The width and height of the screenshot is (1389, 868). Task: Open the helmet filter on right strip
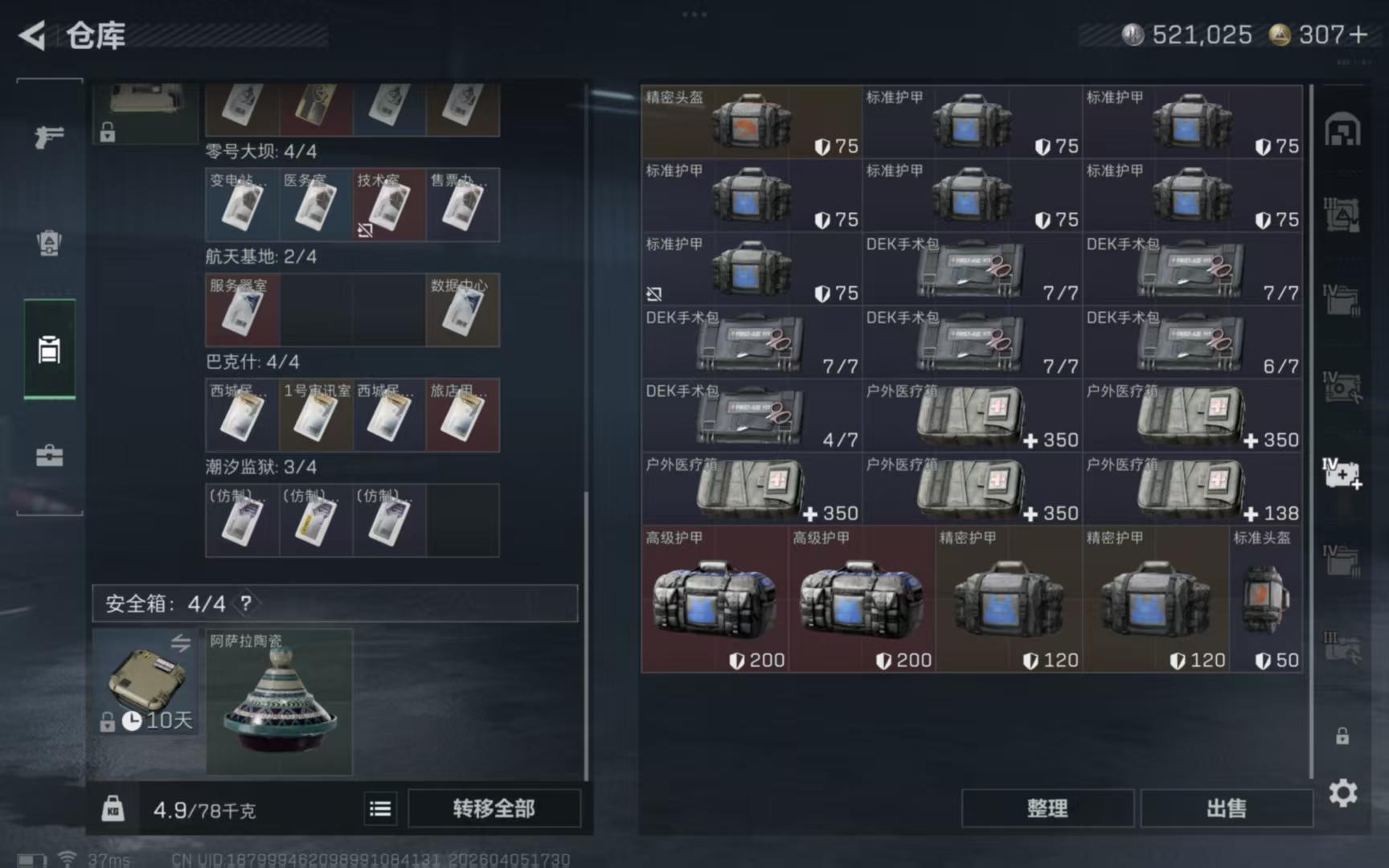(x=1342, y=130)
